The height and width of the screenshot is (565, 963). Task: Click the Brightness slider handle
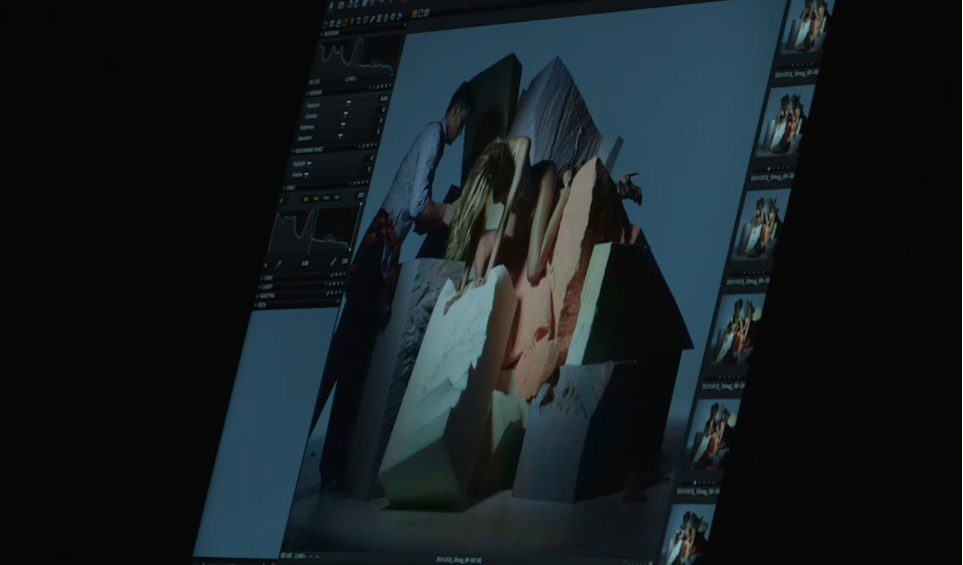[343, 125]
